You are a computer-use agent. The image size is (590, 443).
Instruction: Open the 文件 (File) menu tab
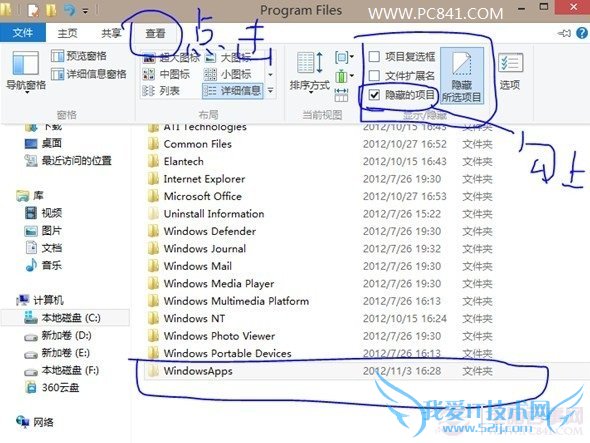(x=23, y=33)
